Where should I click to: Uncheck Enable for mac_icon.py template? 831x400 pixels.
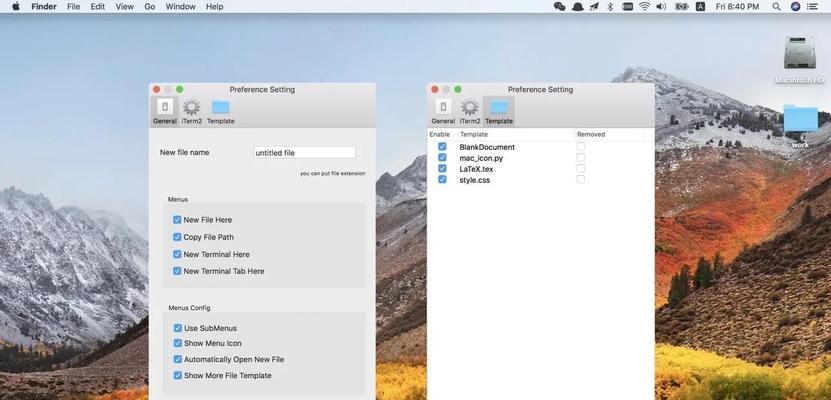point(442,157)
